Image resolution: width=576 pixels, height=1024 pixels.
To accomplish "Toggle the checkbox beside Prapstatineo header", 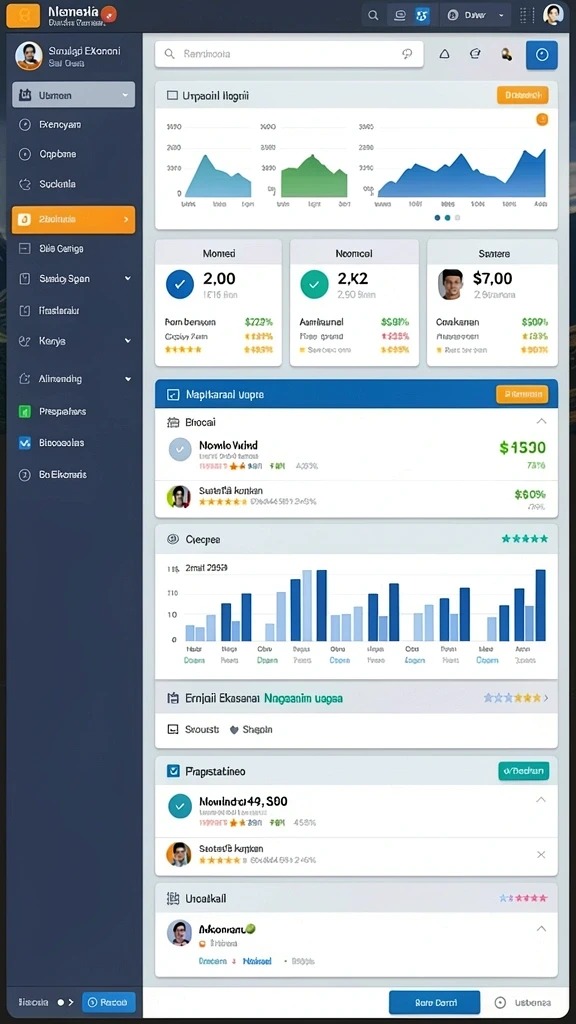I will pos(173,771).
